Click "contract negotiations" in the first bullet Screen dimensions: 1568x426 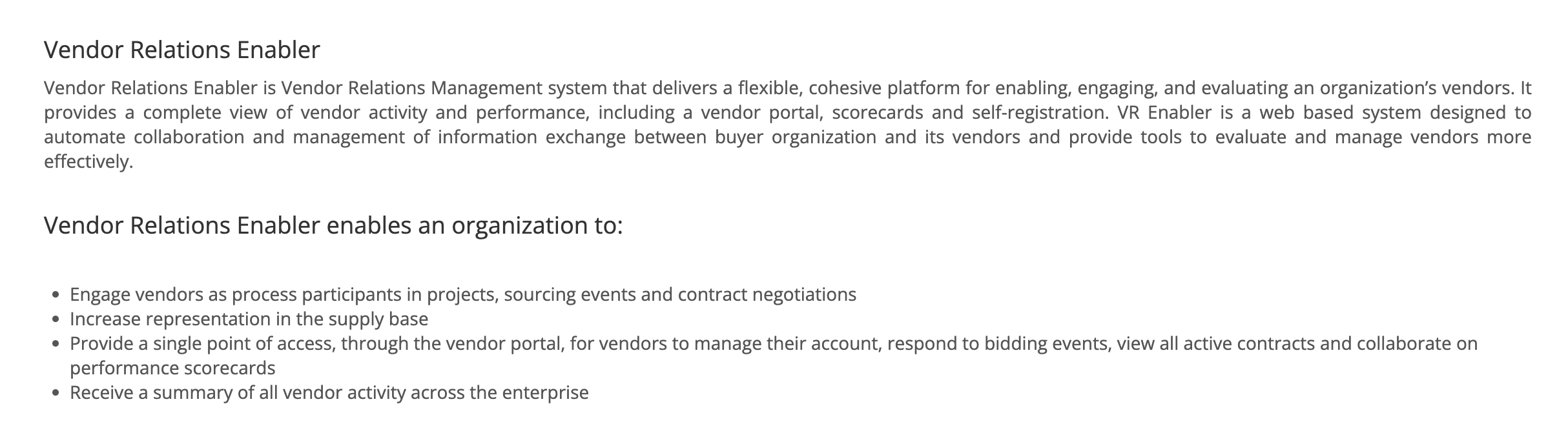767,294
